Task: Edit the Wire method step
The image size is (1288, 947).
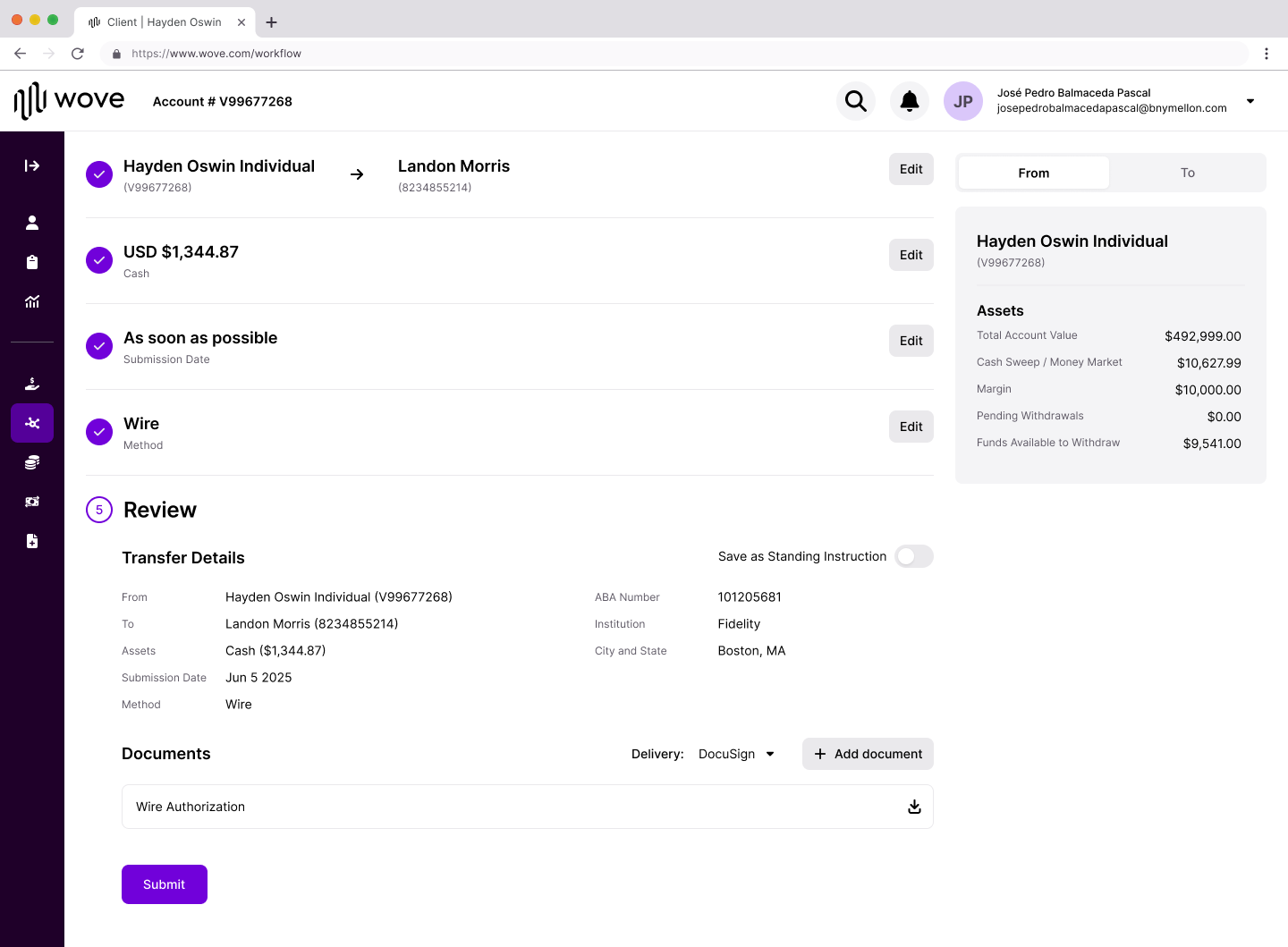Action: pyautogui.click(x=911, y=427)
